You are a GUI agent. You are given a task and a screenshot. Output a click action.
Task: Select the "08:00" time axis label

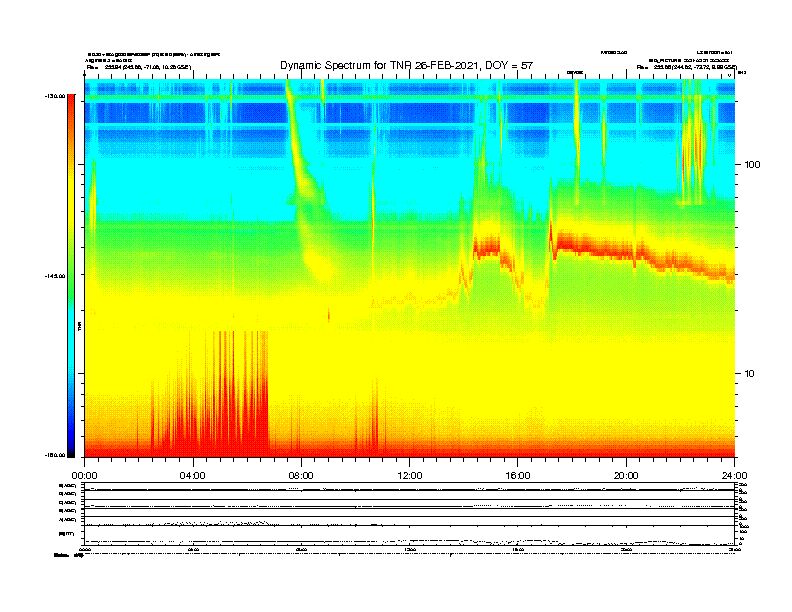click(301, 476)
